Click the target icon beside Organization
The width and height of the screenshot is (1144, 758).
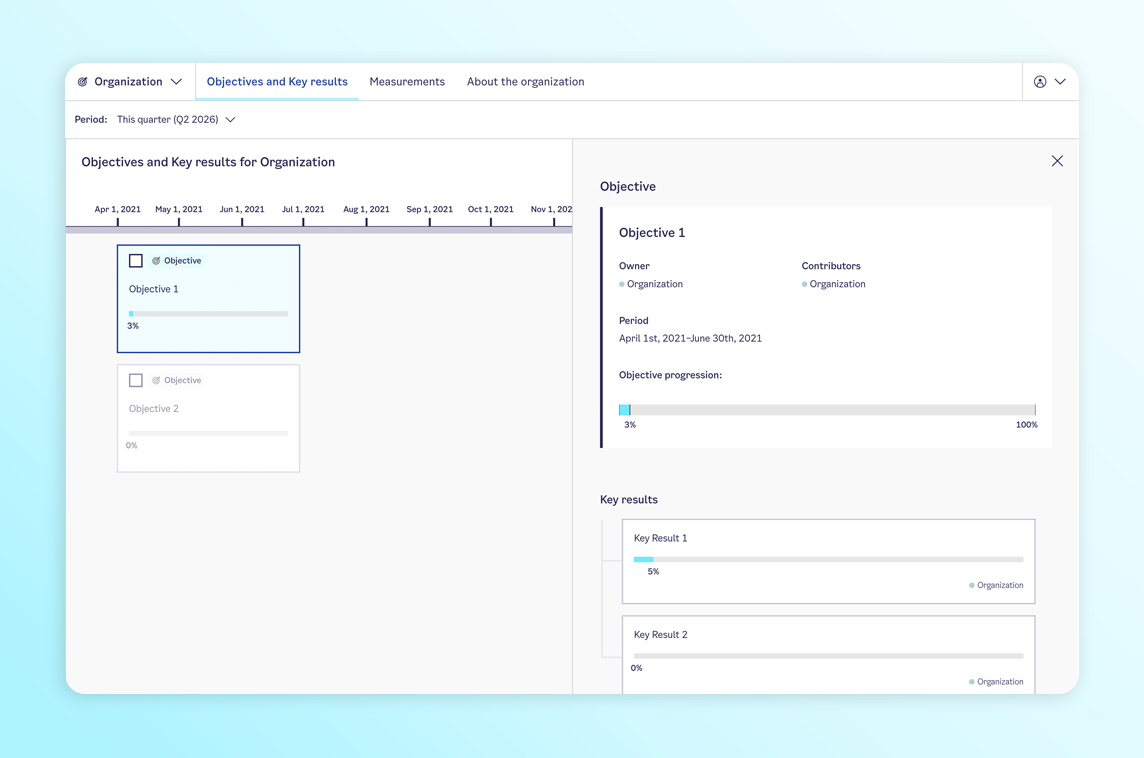(83, 82)
